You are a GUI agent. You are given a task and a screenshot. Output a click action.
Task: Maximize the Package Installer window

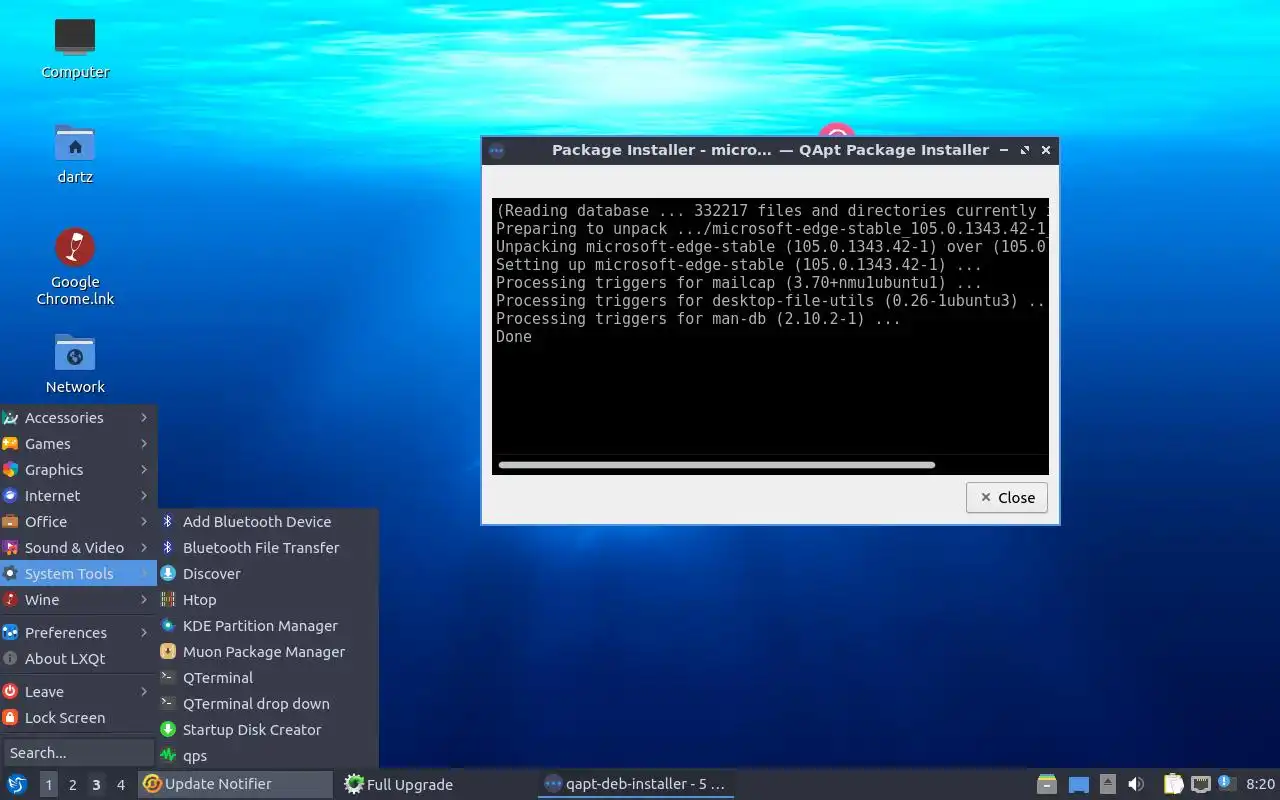click(x=1025, y=150)
